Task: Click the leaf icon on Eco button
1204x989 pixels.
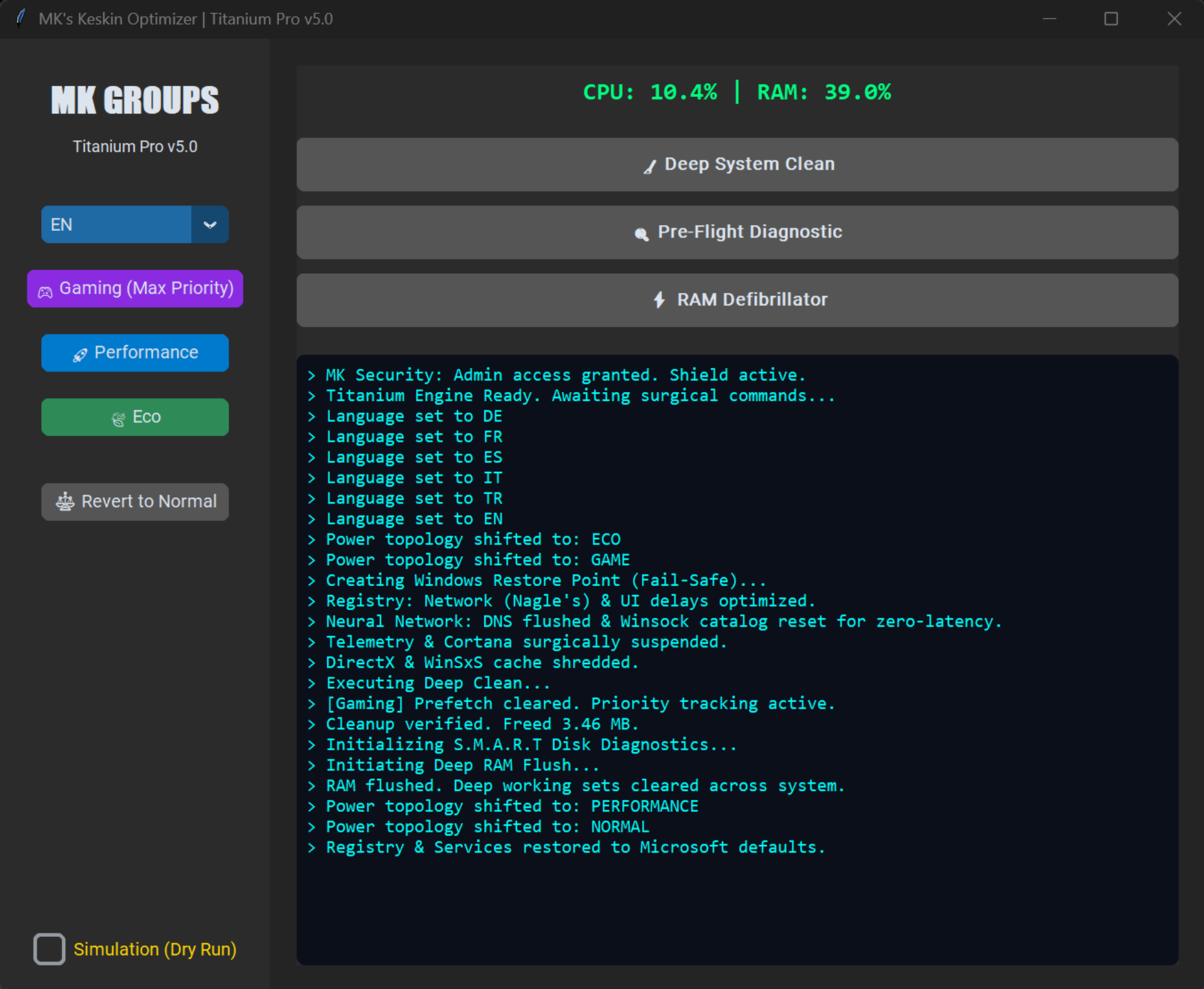Action: [x=118, y=419]
